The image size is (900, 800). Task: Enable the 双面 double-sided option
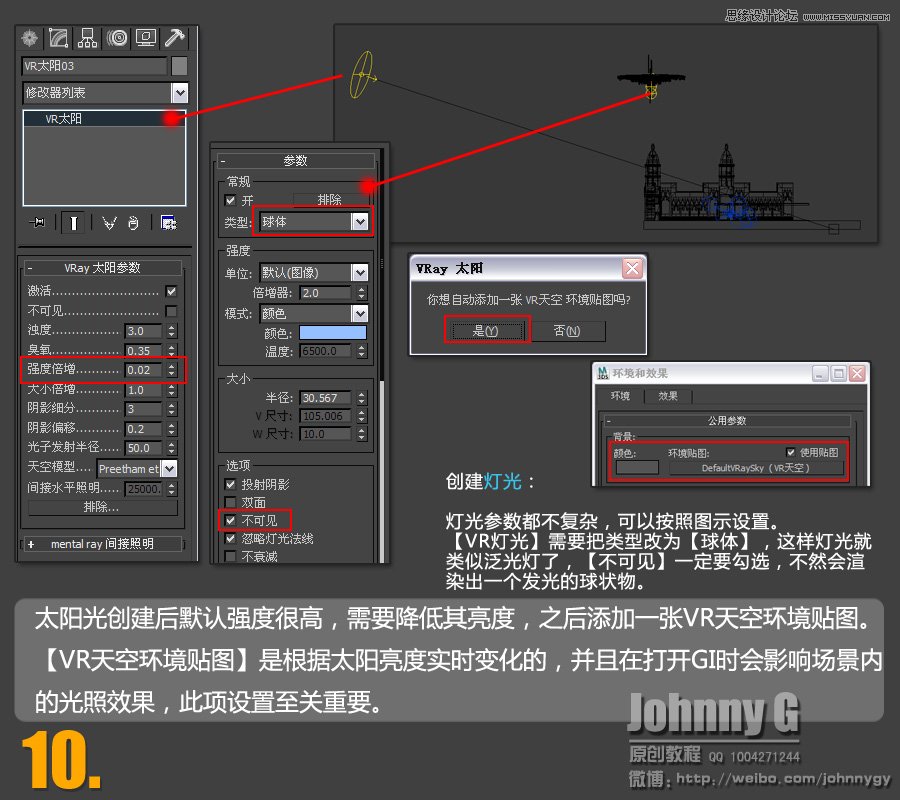(x=229, y=503)
